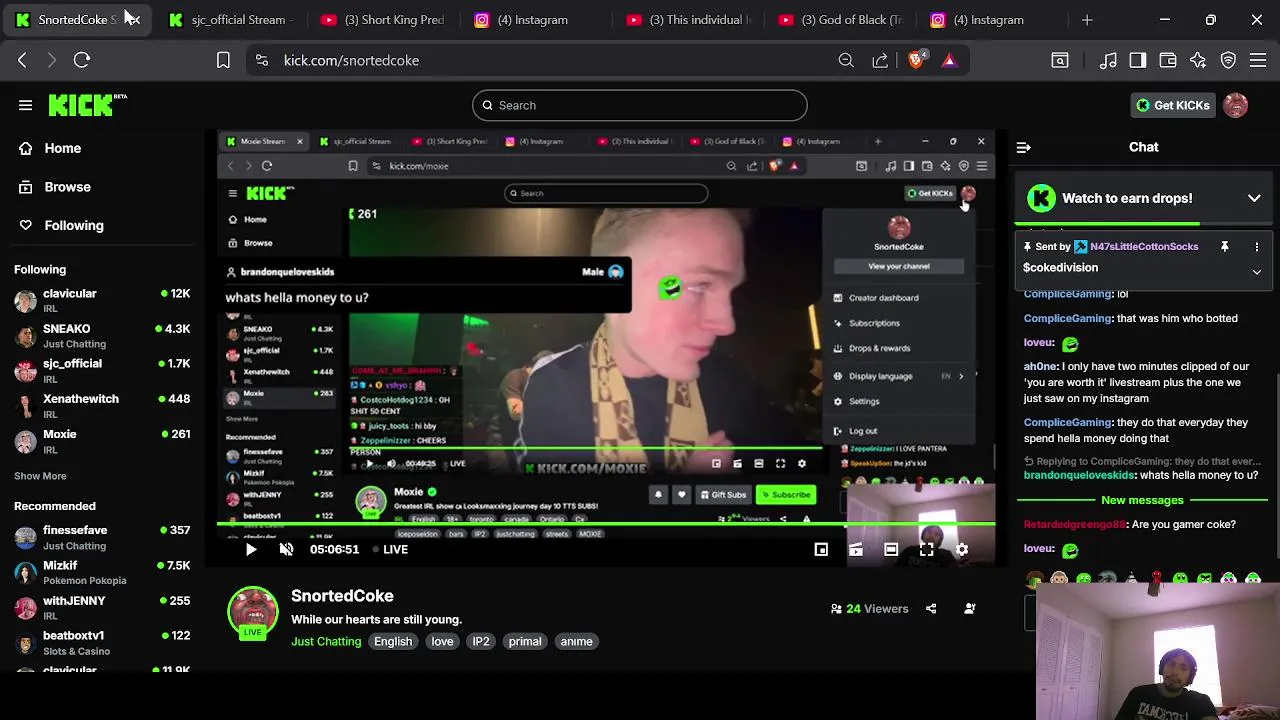Toggle the browser sidebar panel
Screen dimensions: 1280x720
tap(1138, 60)
